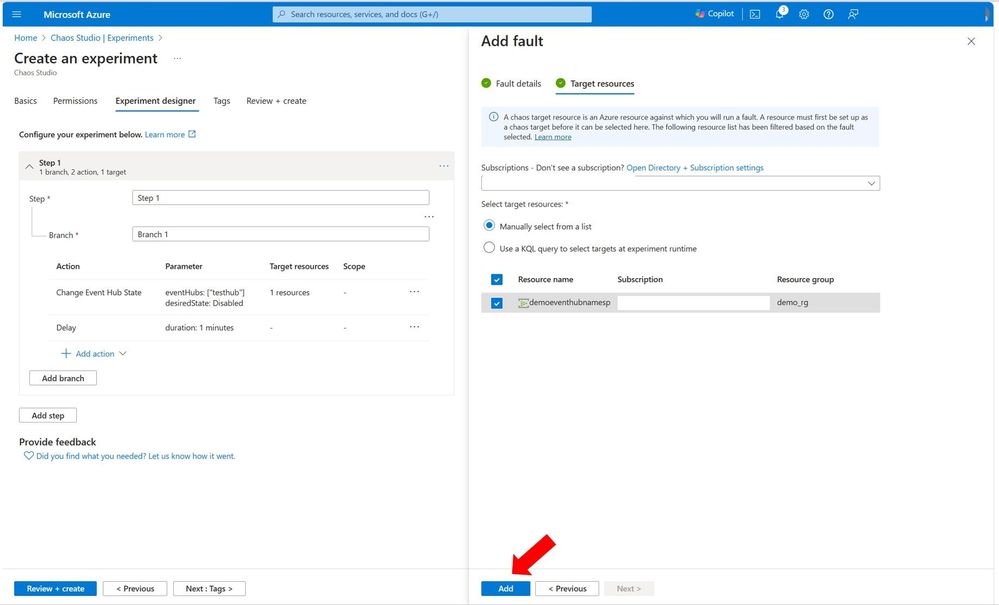Open the Review + create tab

276,101
